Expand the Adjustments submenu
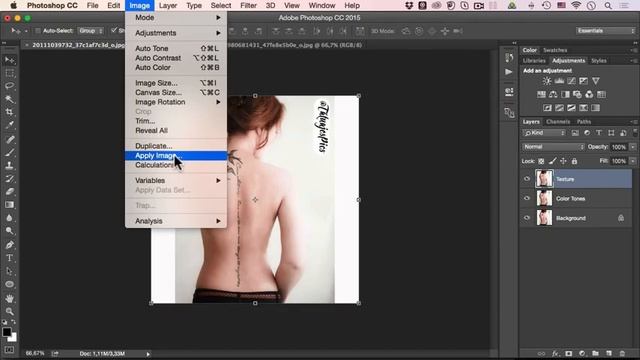The height and width of the screenshot is (360, 640). [176, 33]
